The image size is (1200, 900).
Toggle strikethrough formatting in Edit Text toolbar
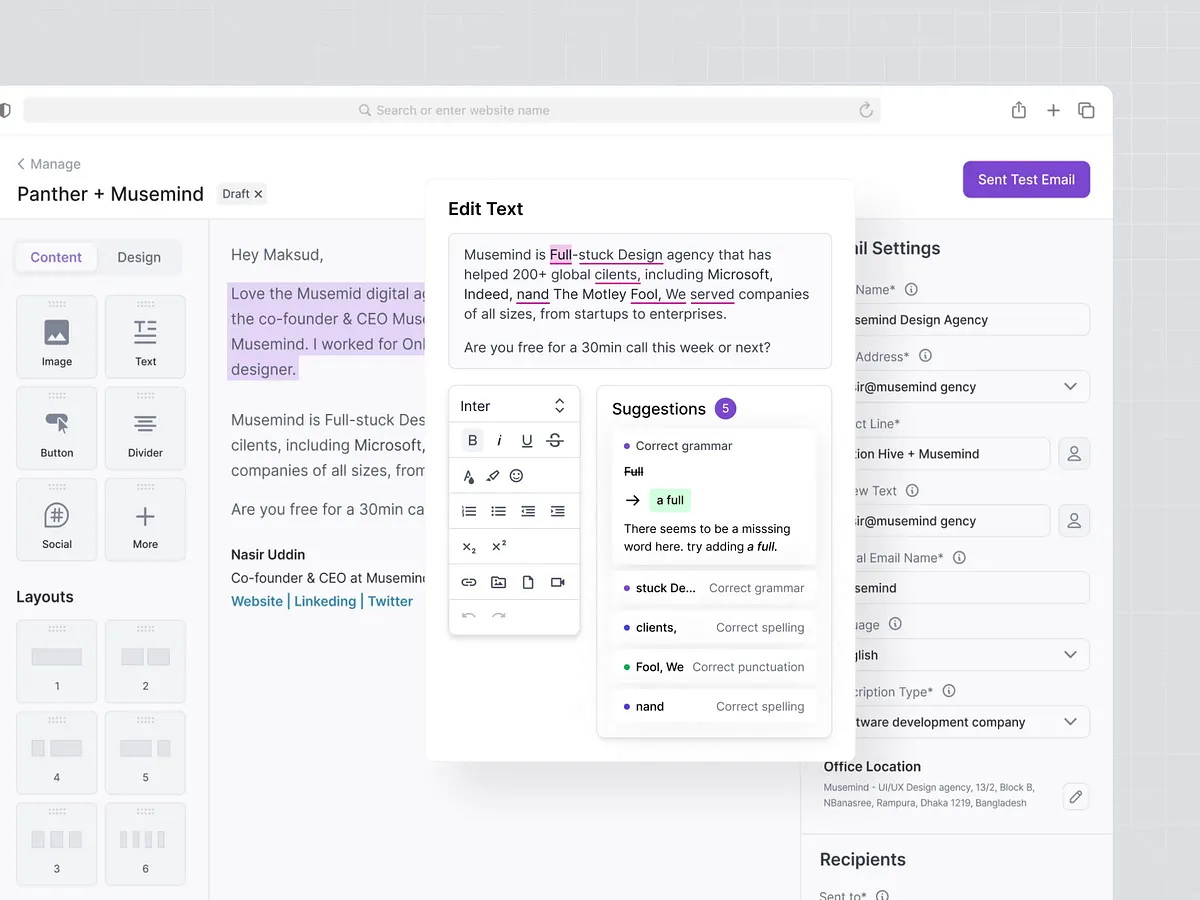555,441
